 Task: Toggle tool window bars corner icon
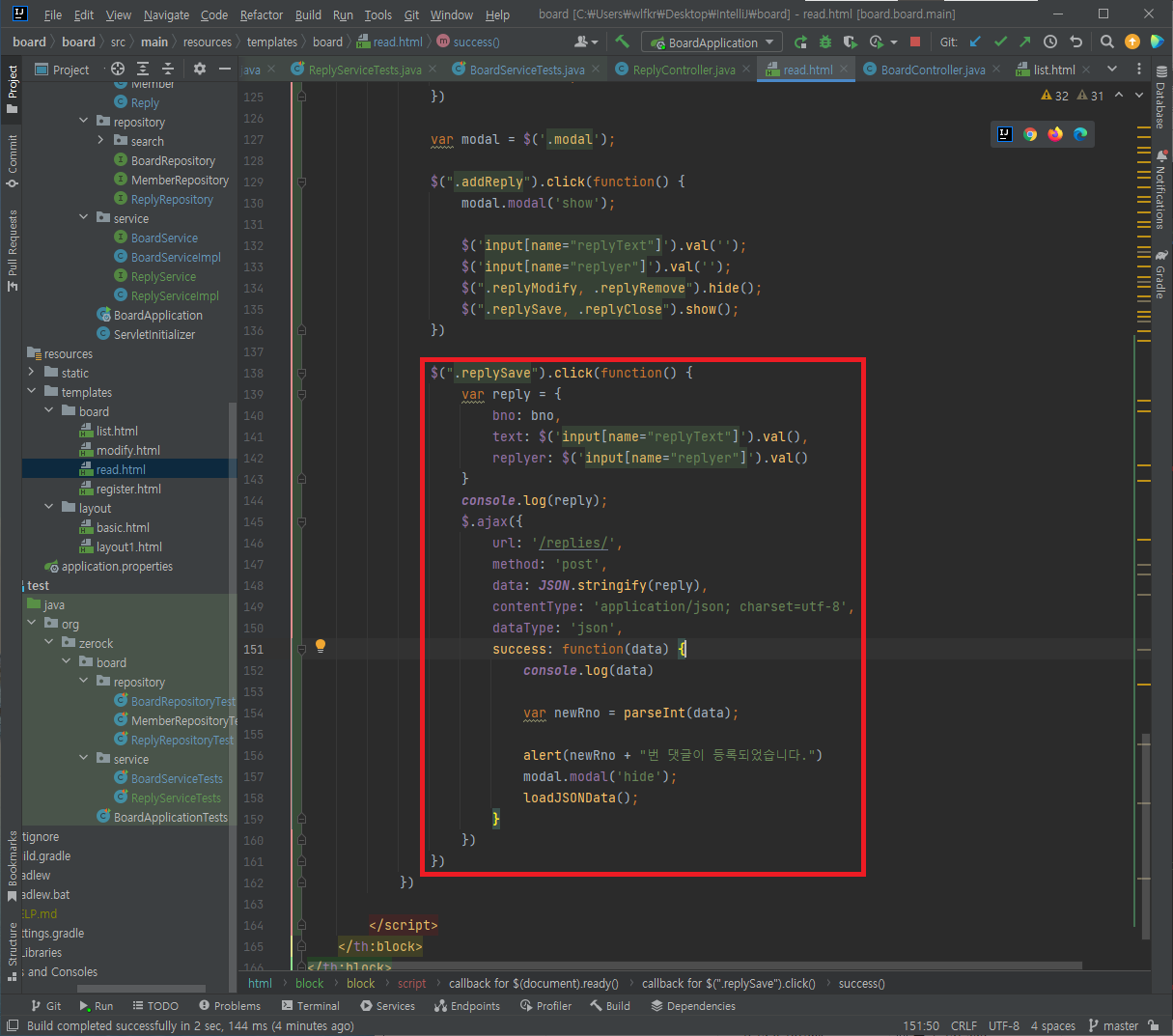click(x=13, y=1025)
